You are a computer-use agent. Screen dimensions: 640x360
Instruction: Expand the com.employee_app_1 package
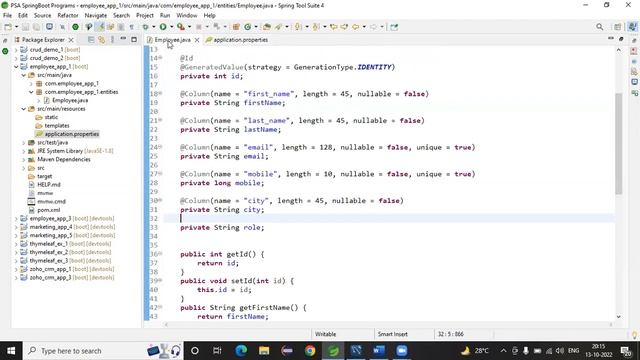coord(31,84)
